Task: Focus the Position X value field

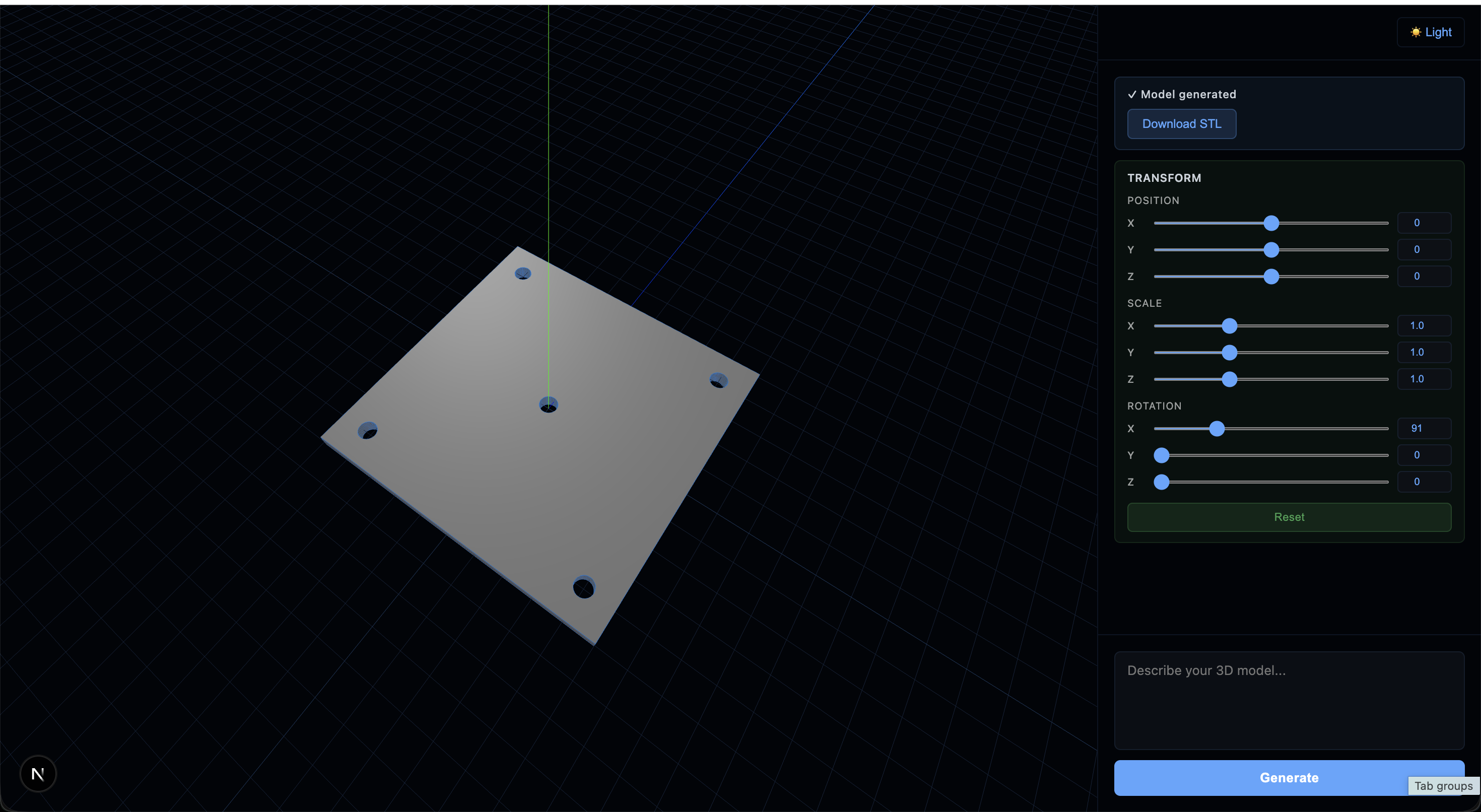Action: point(1424,223)
